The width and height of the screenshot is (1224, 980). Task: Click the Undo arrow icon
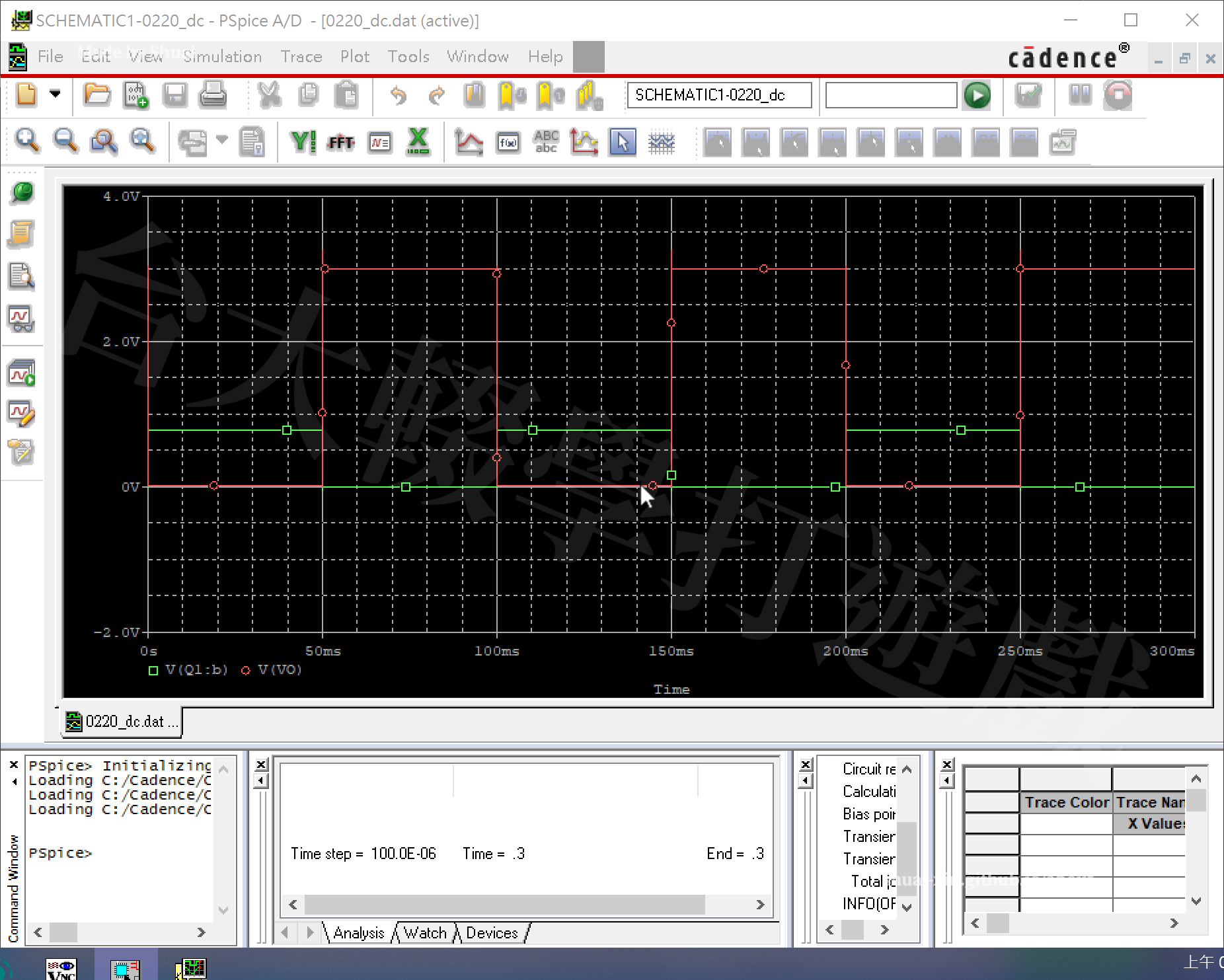pos(398,95)
